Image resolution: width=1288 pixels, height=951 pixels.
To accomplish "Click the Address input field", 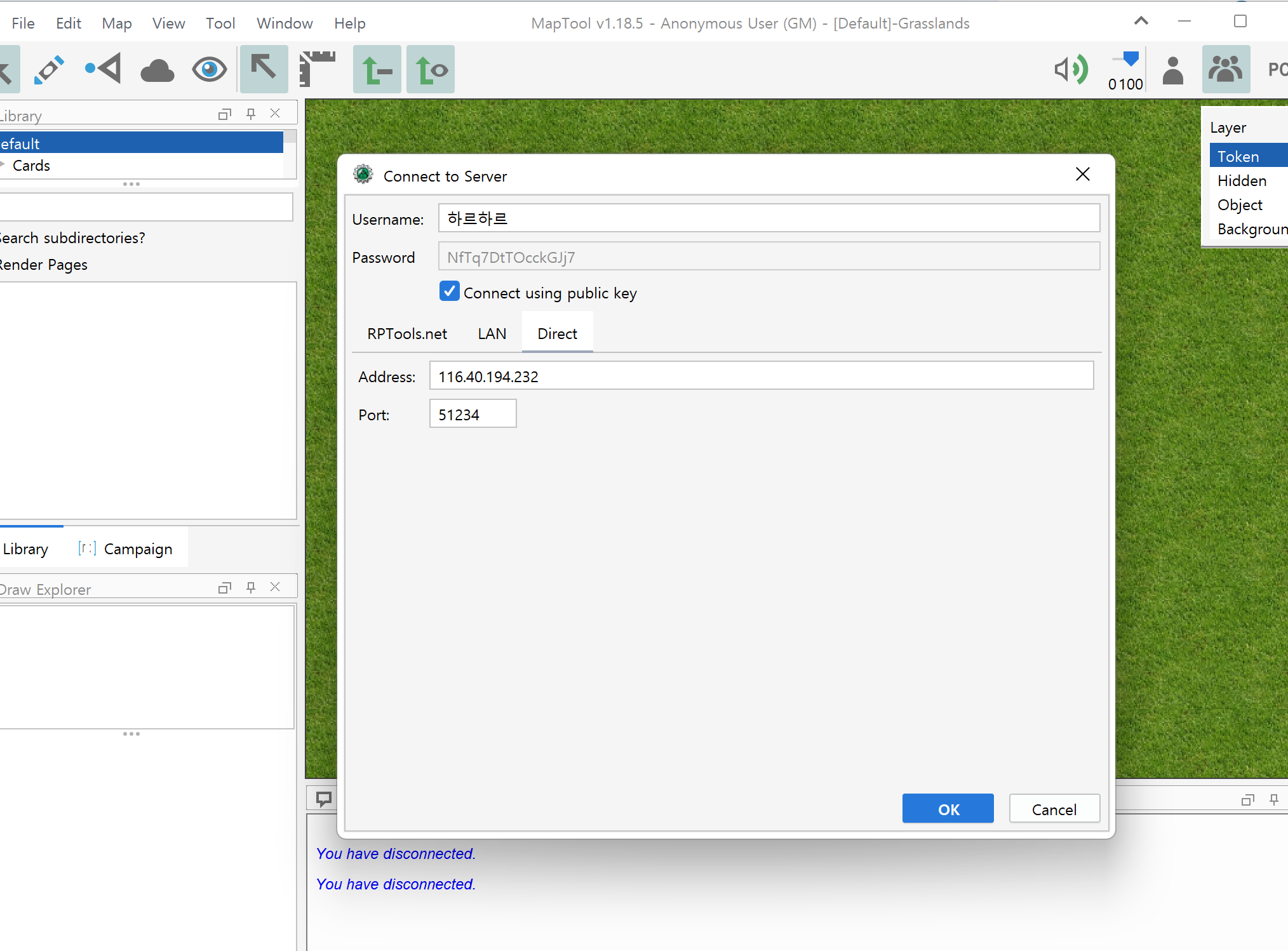I will [761, 376].
